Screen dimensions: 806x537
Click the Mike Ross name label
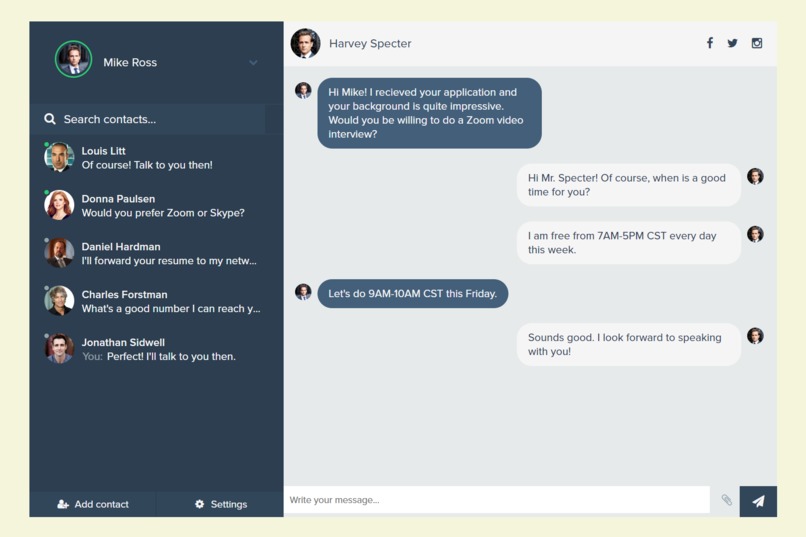click(130, 63)
